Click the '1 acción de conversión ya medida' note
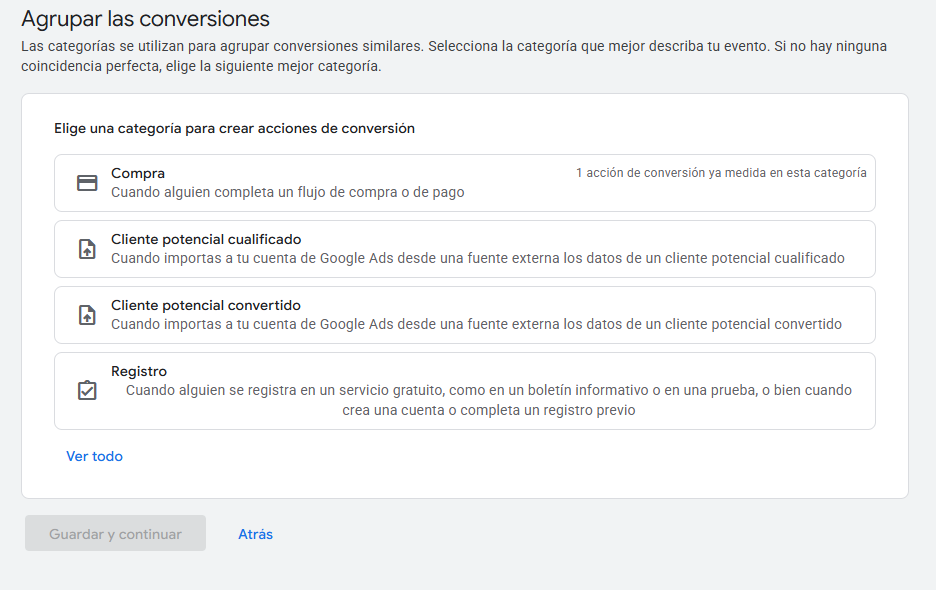The image size is (936, 590). pos(721,173)
